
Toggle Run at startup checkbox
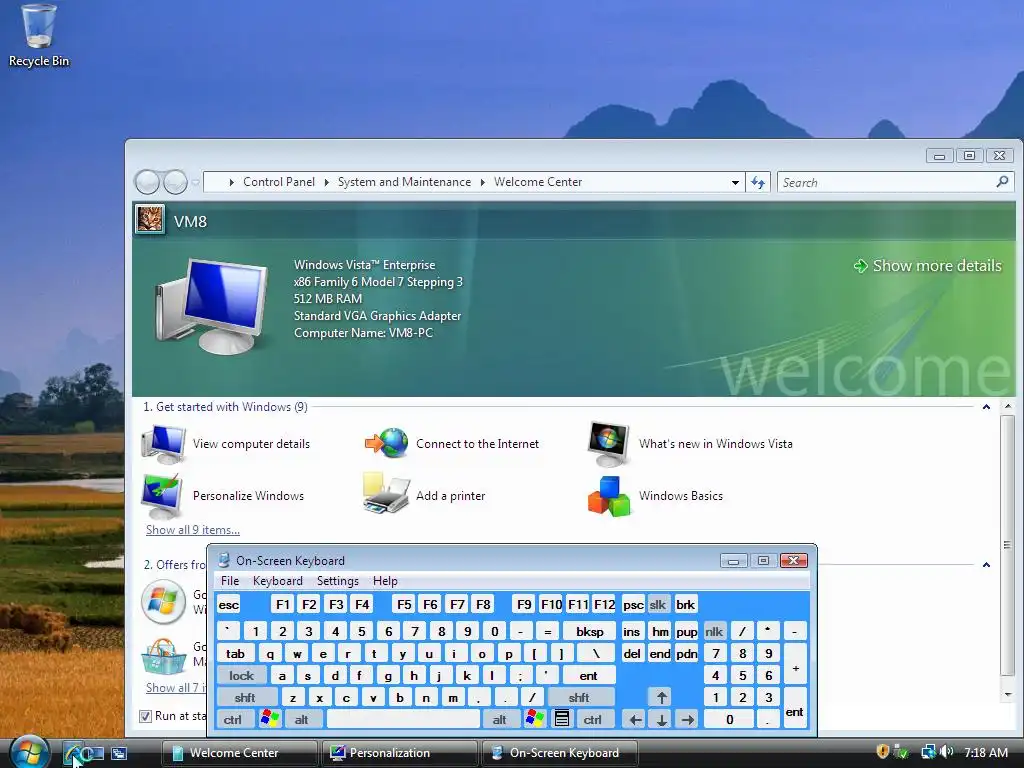[x=146, y=716]
